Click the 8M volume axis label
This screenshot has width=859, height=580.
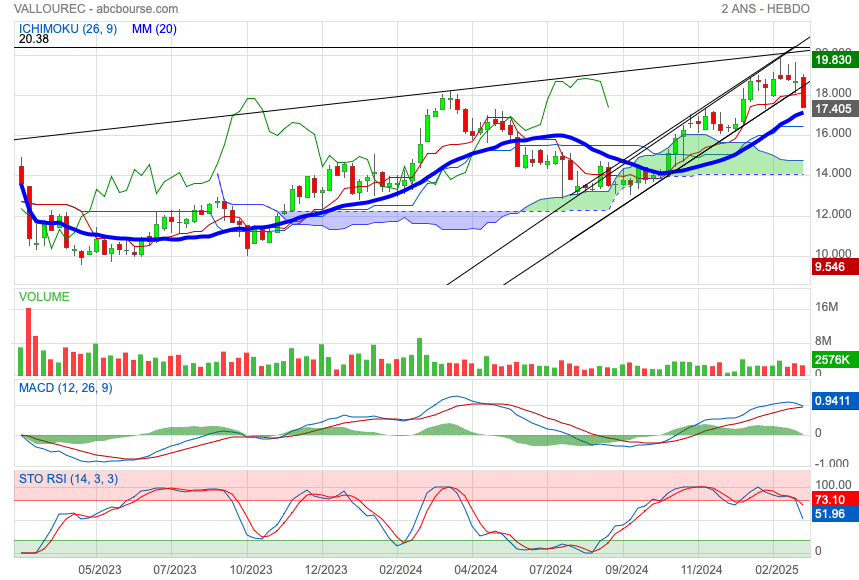823,341
